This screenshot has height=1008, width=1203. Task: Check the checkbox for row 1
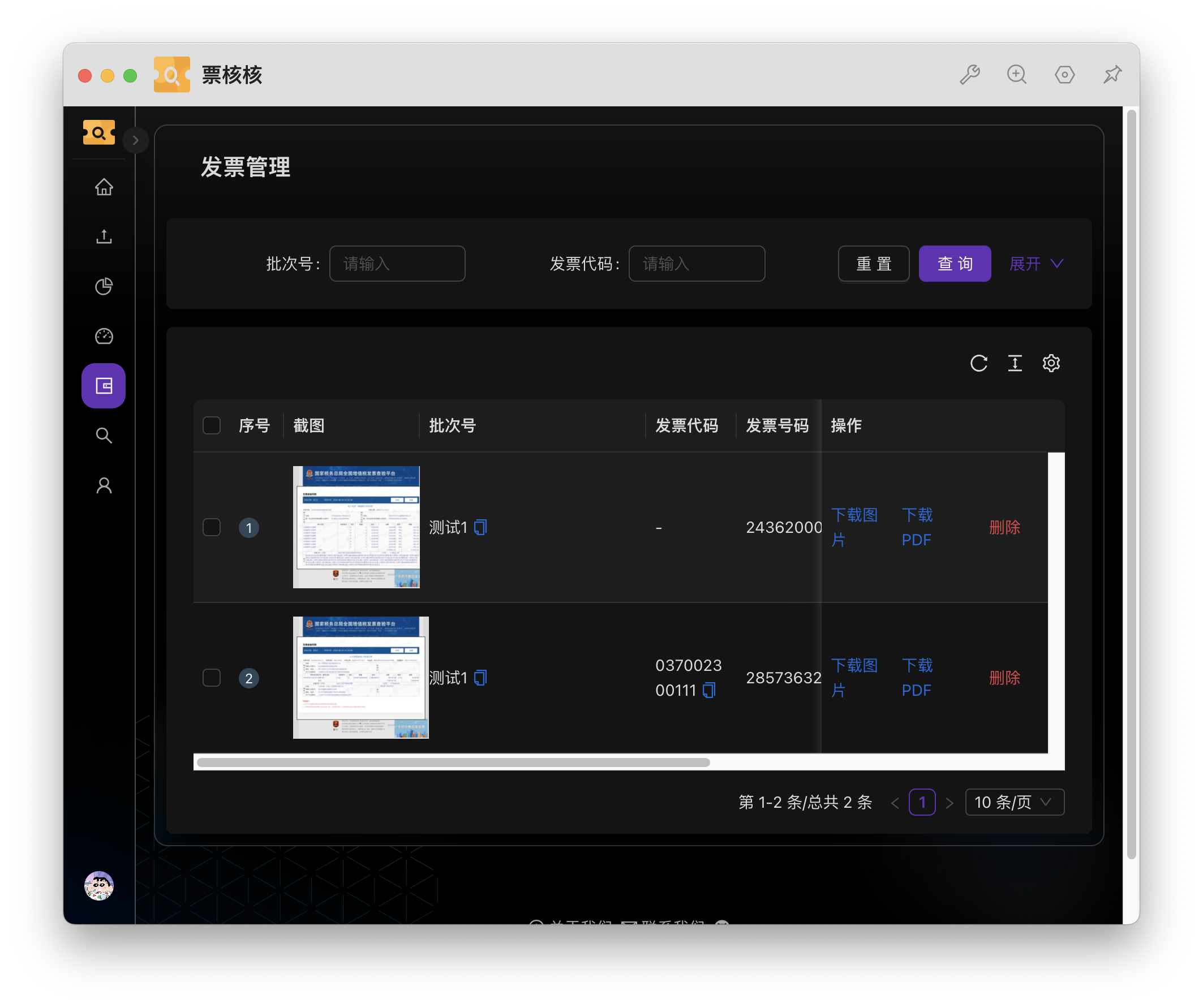click(x=212, y=527)
